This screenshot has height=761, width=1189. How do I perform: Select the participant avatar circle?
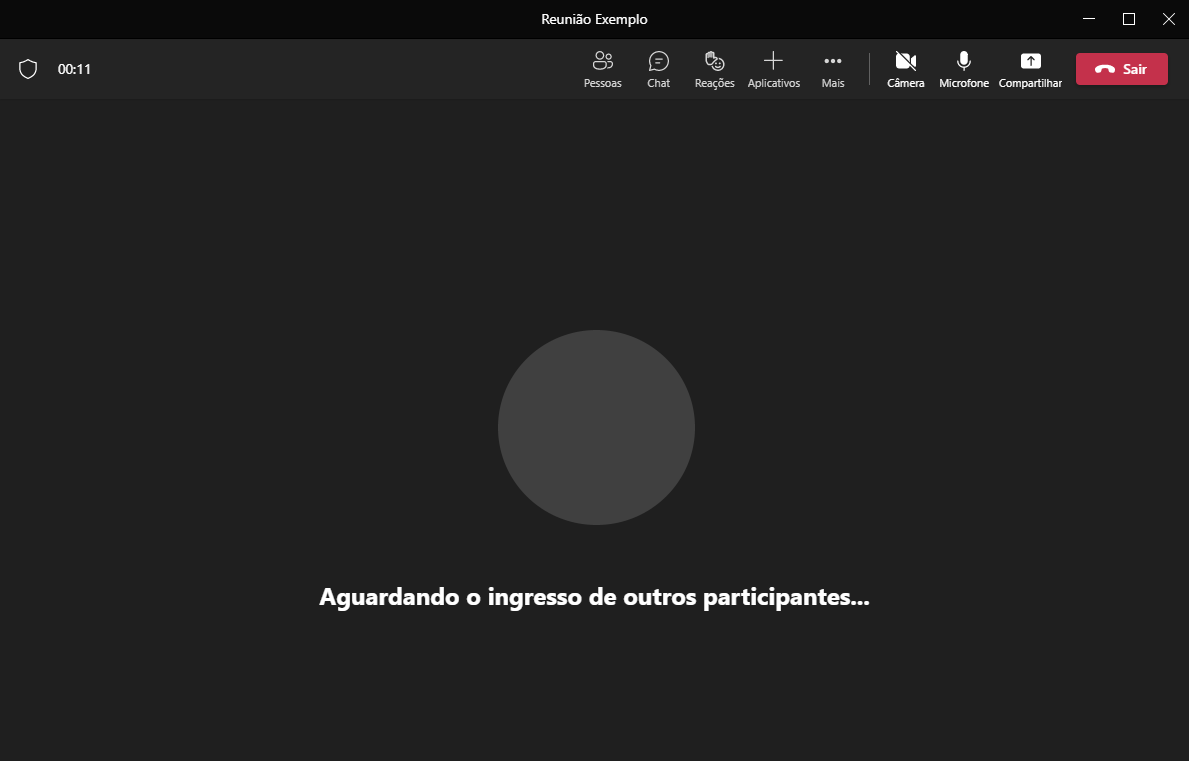596,427
